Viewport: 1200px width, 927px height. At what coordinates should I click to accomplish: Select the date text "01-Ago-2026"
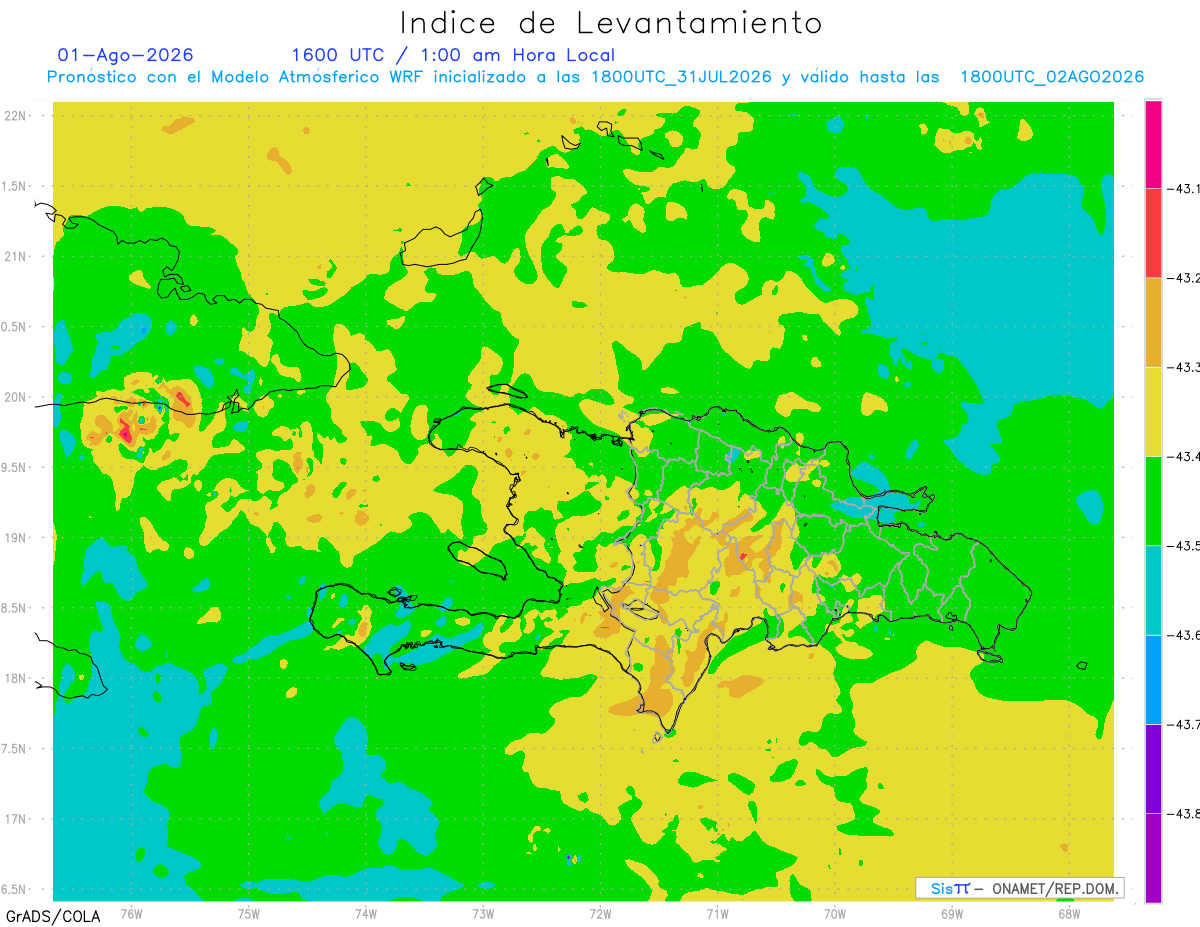[126, 55]
